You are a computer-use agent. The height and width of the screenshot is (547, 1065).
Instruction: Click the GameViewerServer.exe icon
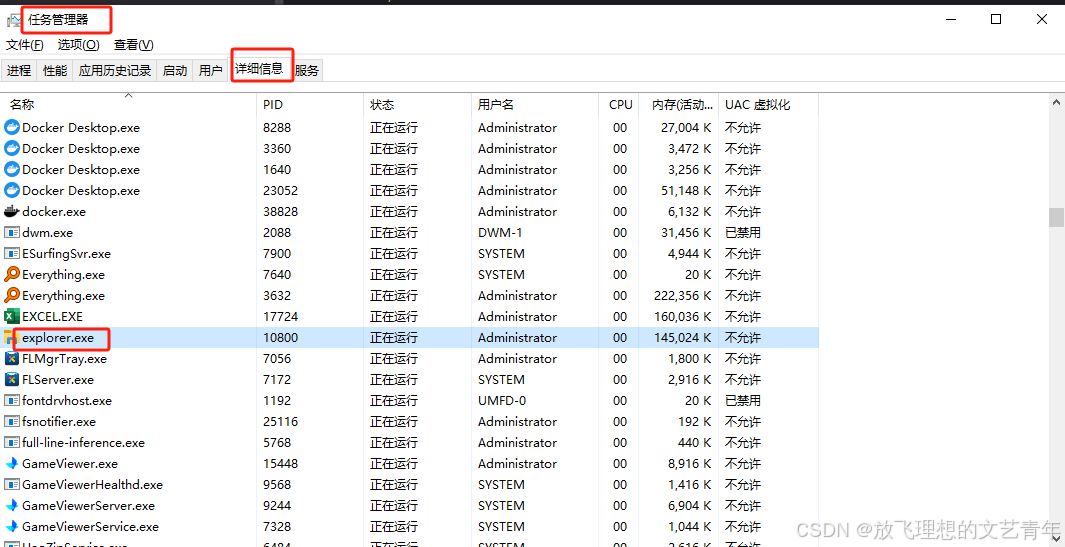(12, 506)
